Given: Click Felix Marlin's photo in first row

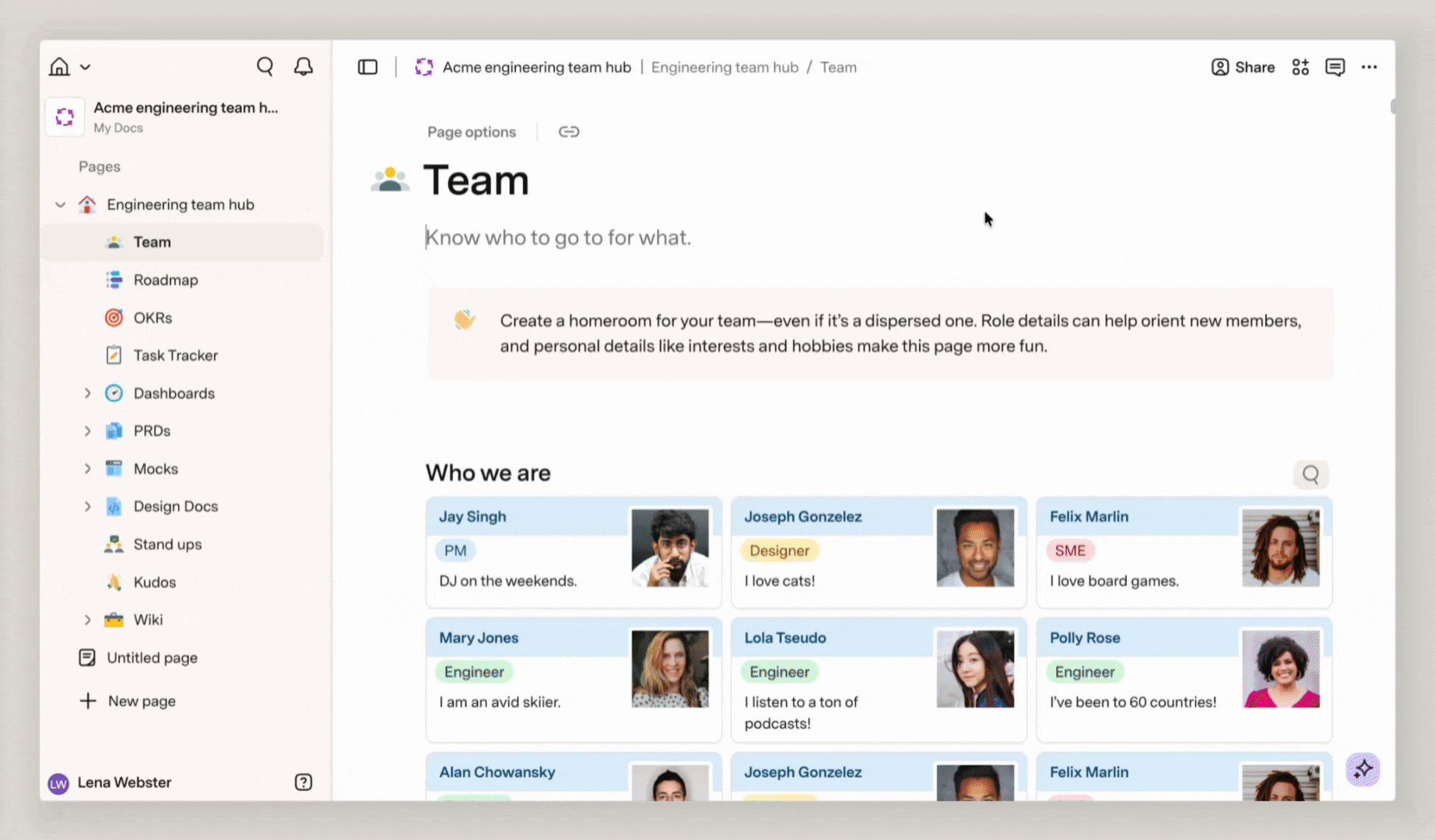Looking at the screenshot, I should pos(1281,548).
